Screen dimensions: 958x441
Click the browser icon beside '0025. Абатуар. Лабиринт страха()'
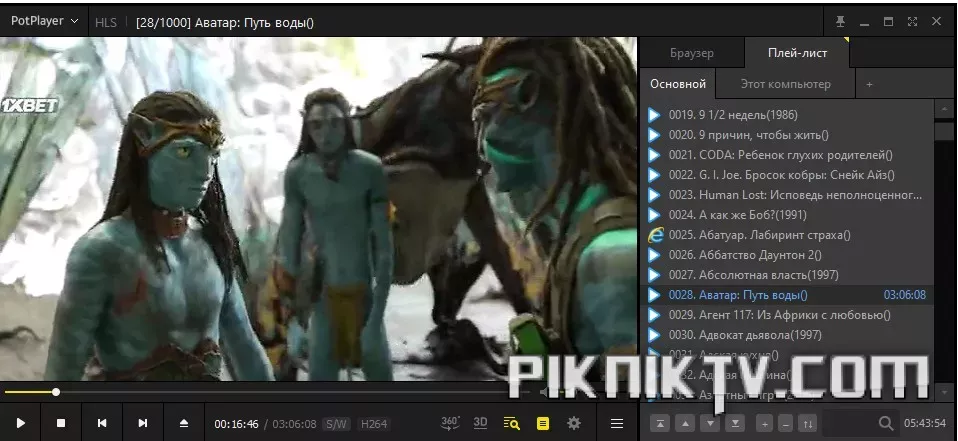click(x=655, y=235)
